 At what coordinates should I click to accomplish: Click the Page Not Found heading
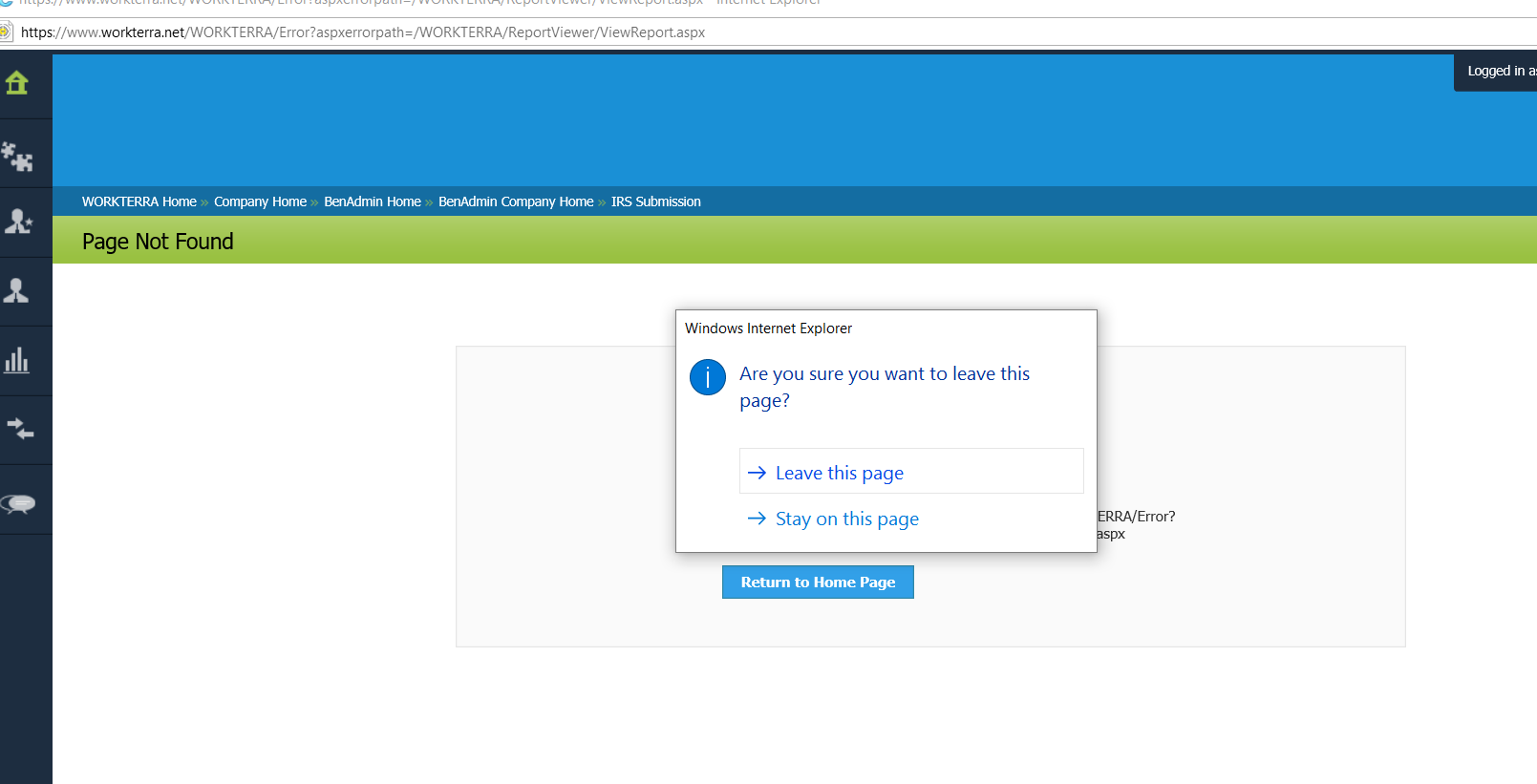[x=158, y=242]
